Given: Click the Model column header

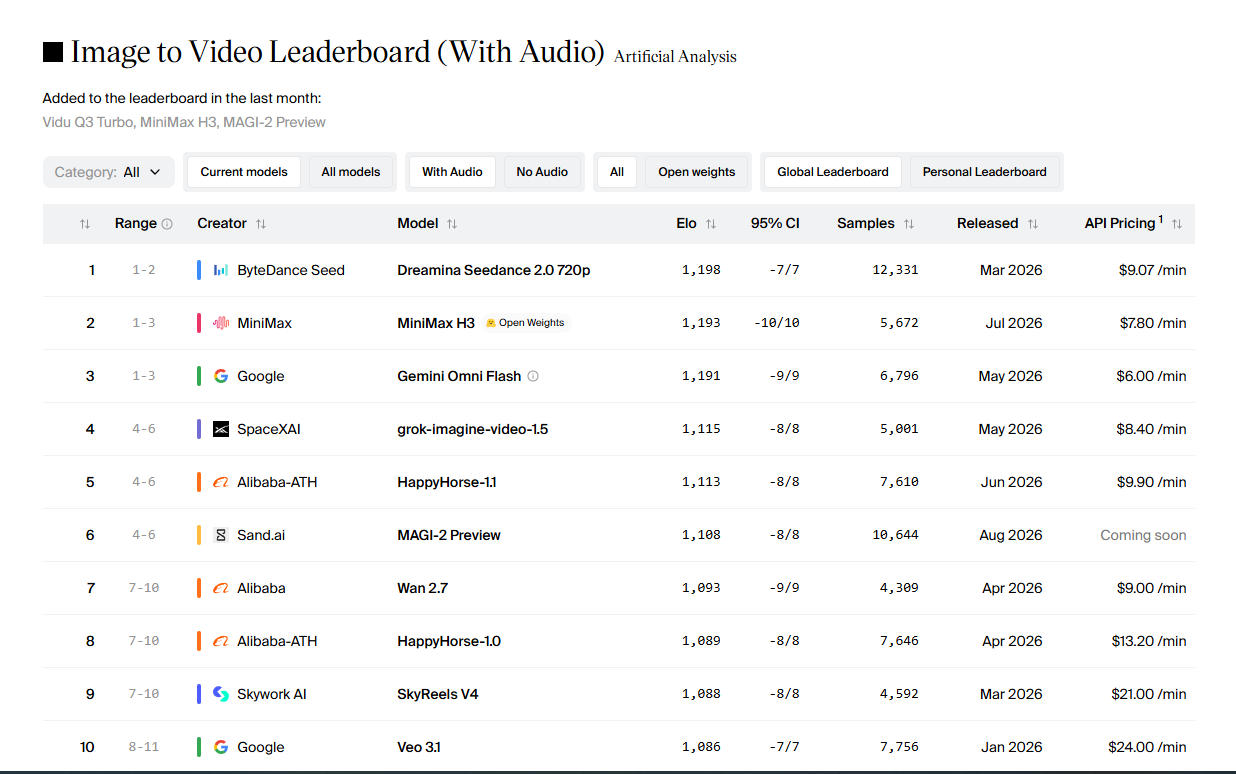Looking at the screenshot, I should [x=418, y=224].
